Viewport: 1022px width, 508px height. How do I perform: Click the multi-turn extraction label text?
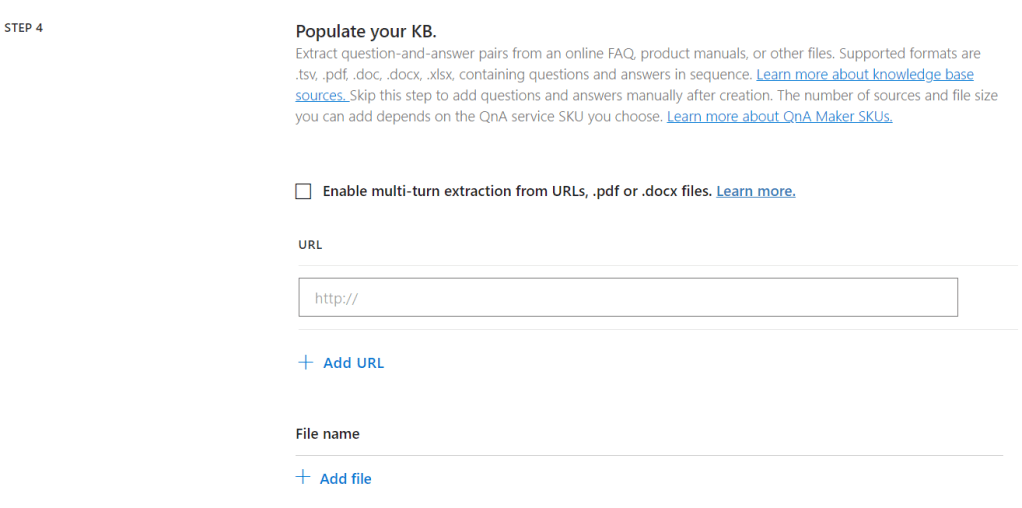(517, 191)
